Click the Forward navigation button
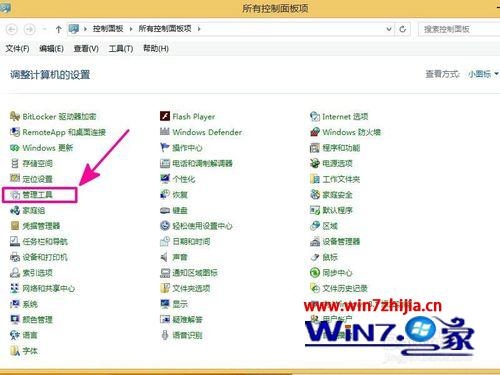 coord(30,29)
